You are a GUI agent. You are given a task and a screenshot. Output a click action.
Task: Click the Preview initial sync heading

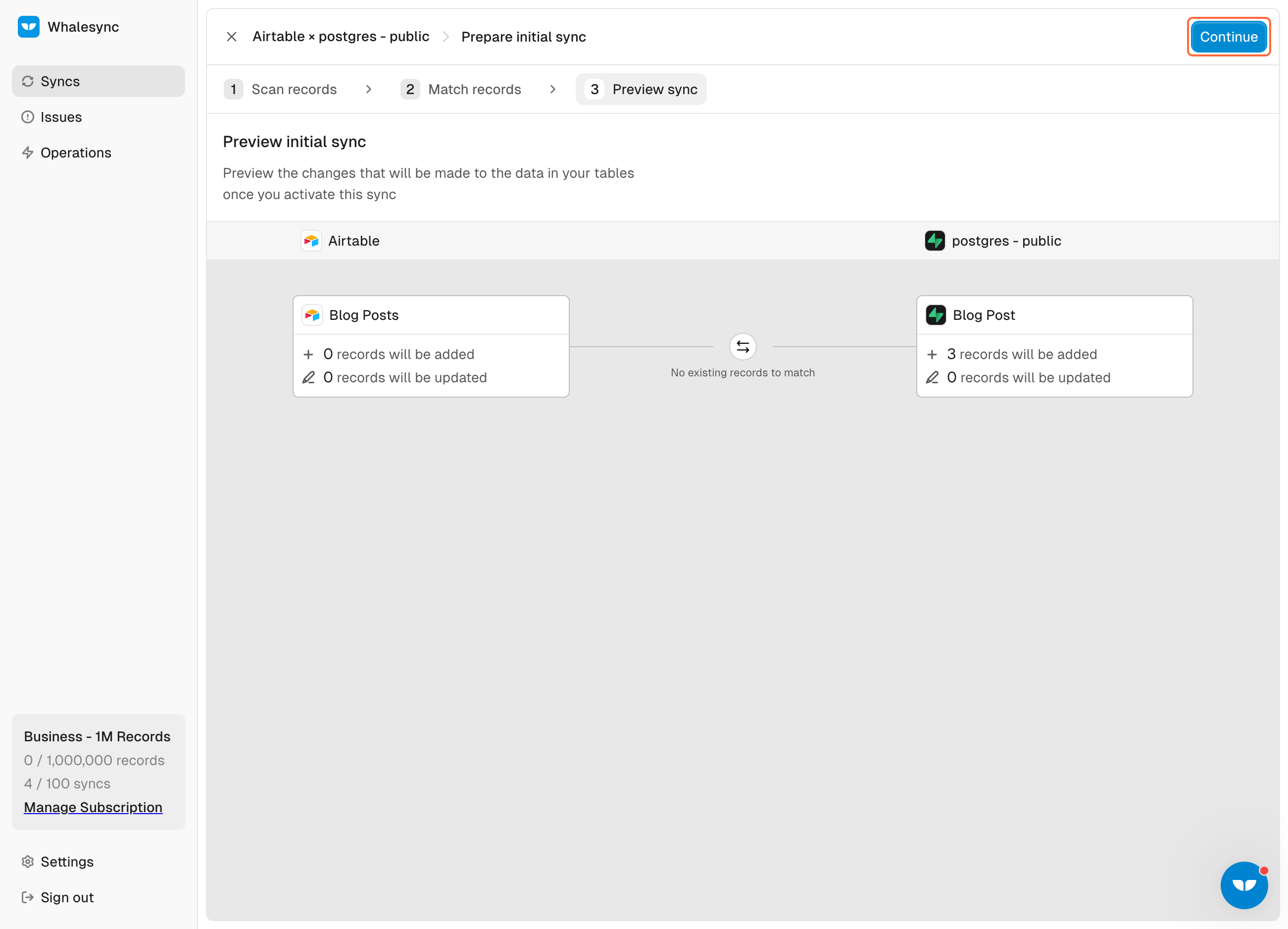point(294,142)
